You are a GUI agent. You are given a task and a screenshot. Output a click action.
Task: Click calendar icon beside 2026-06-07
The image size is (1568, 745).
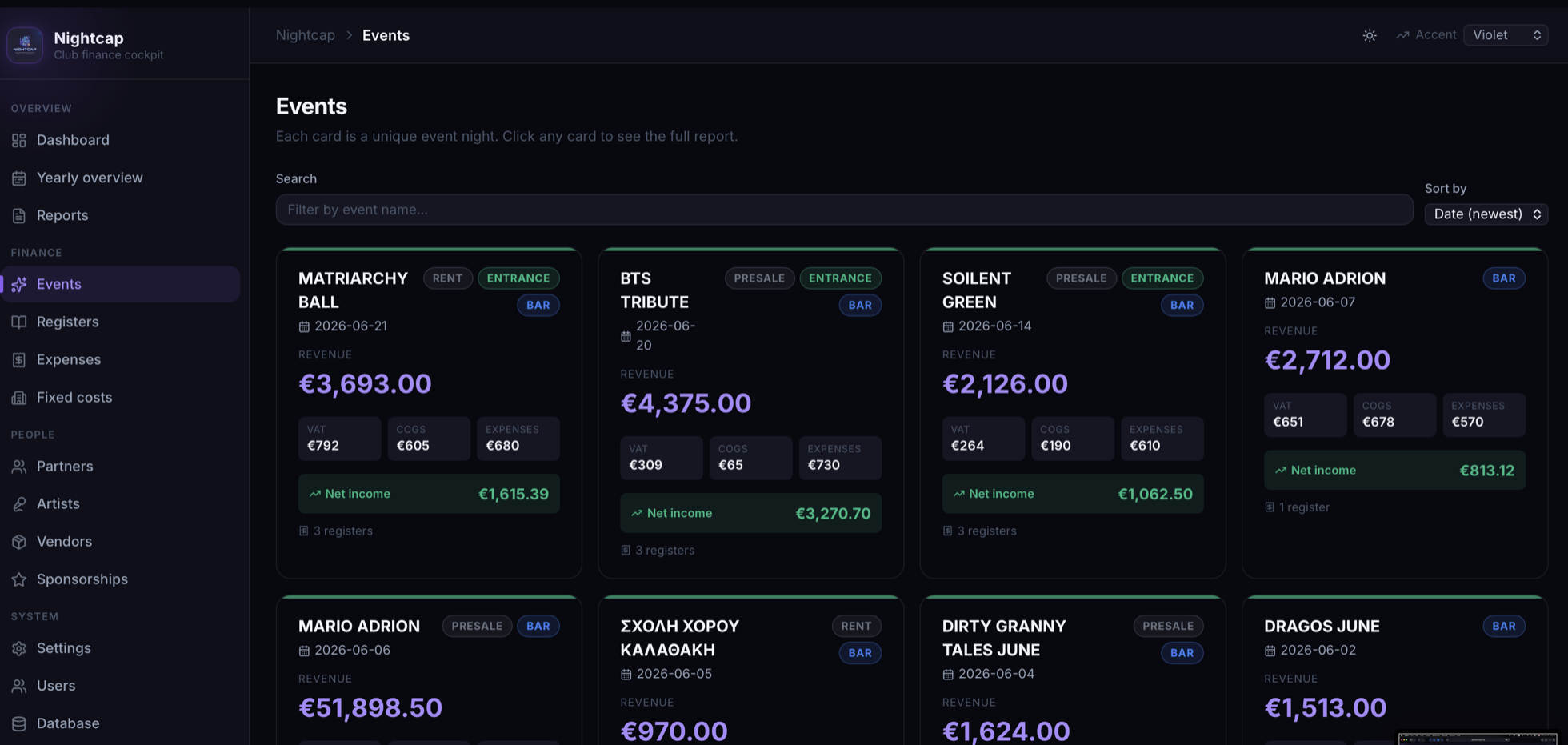coord(1270,302)
